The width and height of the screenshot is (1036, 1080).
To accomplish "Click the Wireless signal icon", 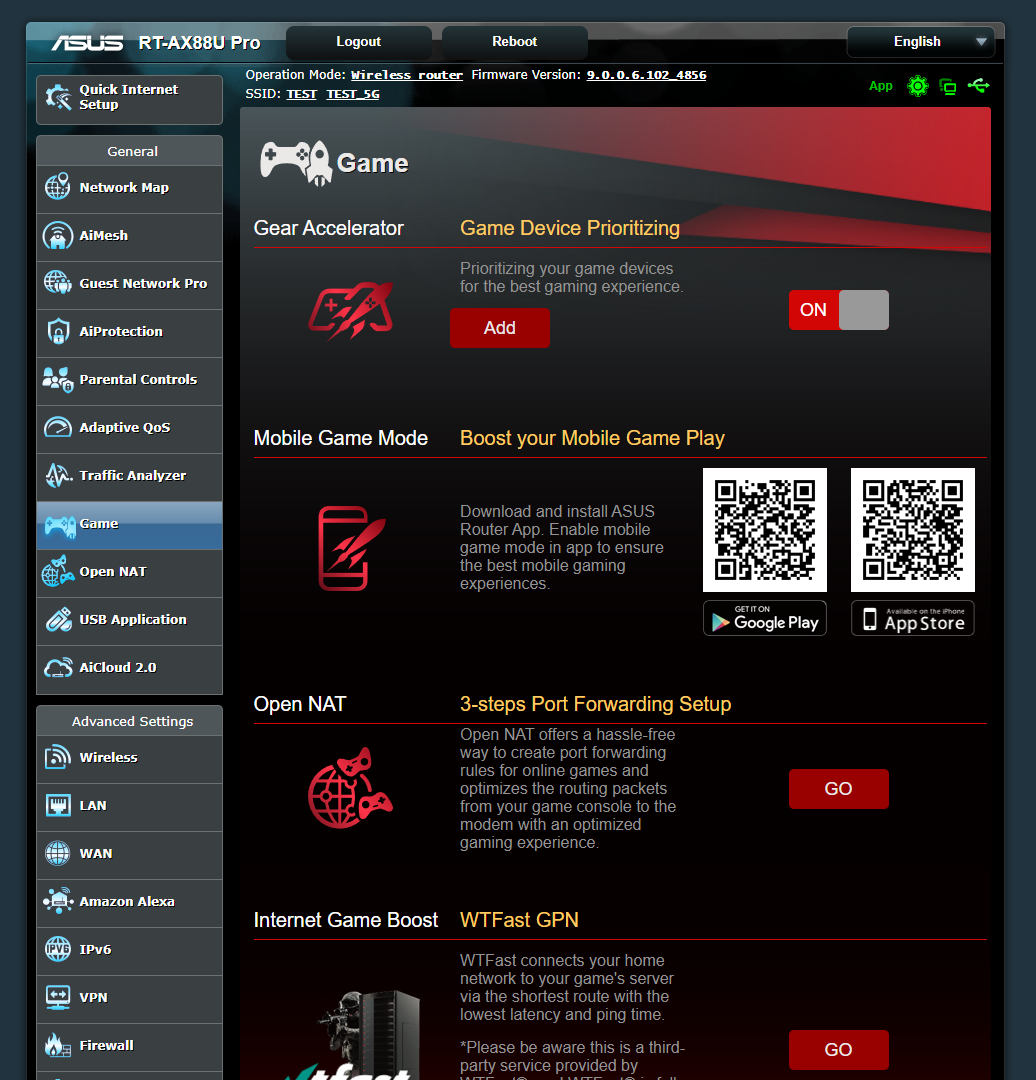I will [x=58, y=757].
